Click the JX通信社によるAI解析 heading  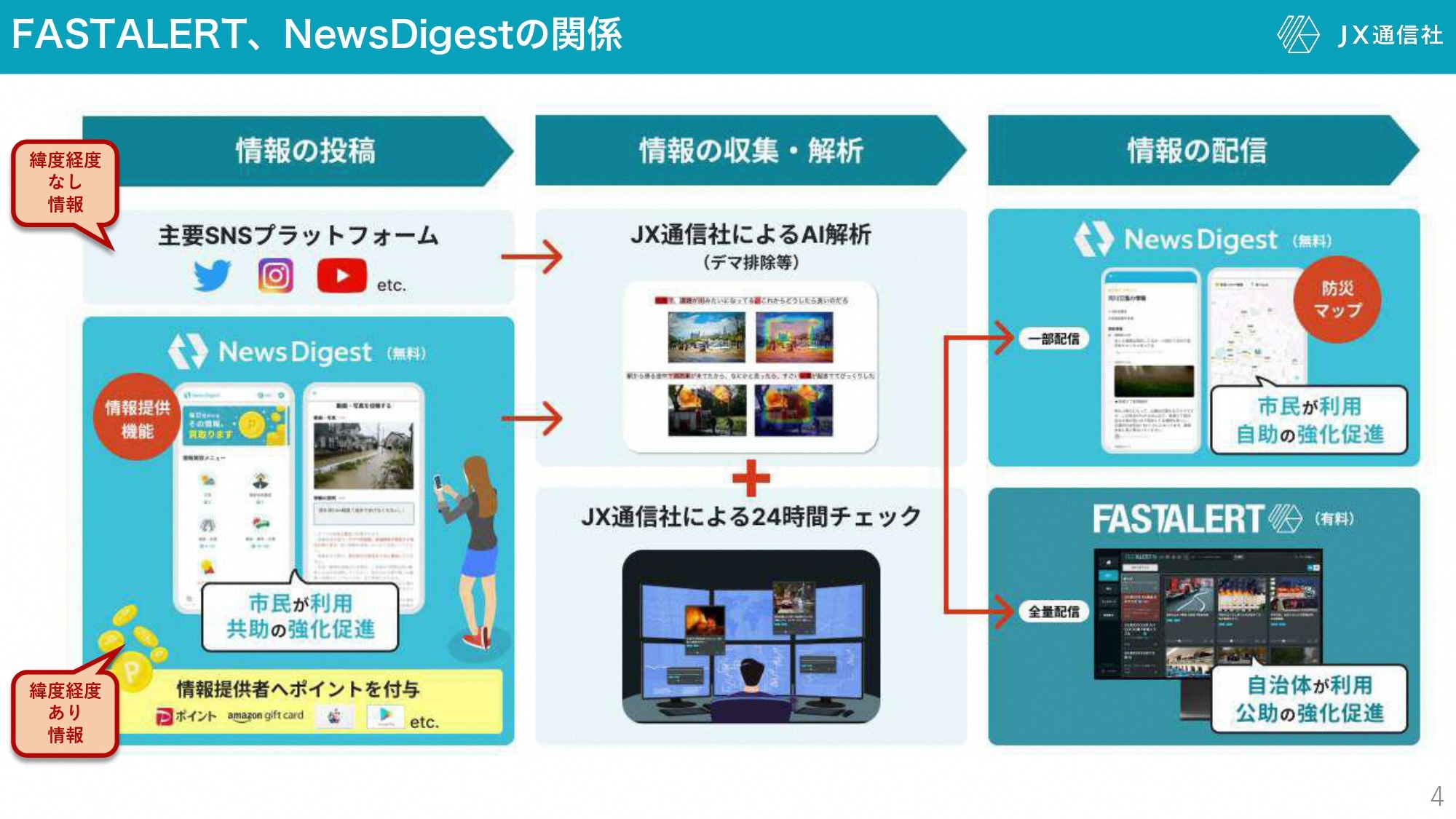[751, 234]
